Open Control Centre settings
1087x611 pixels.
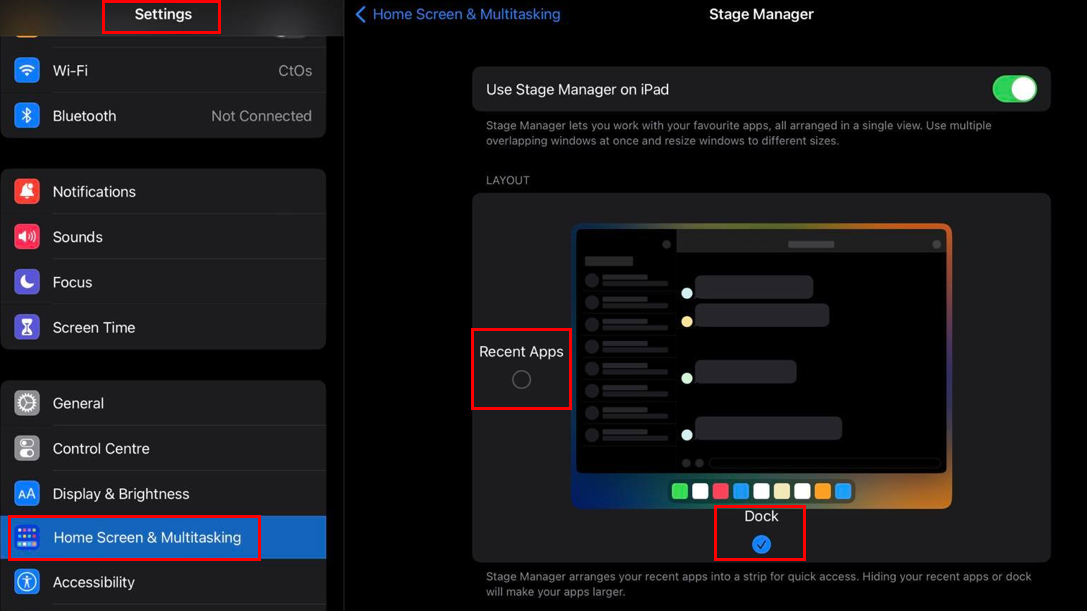(x=164, y=448)
